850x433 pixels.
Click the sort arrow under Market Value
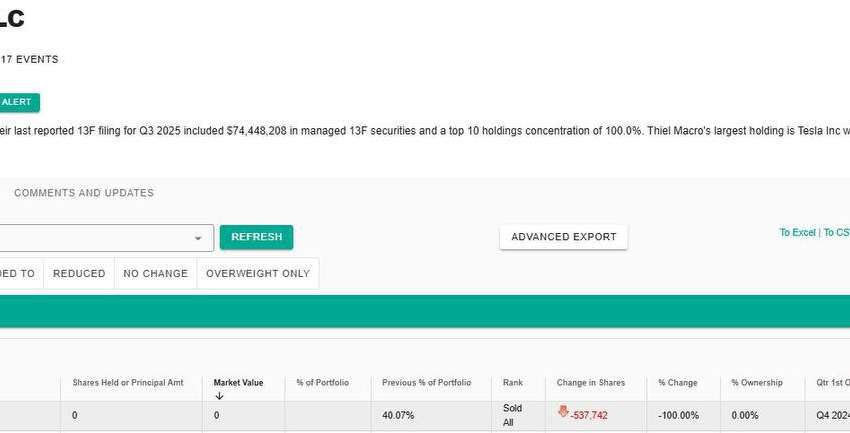[219, 396]
